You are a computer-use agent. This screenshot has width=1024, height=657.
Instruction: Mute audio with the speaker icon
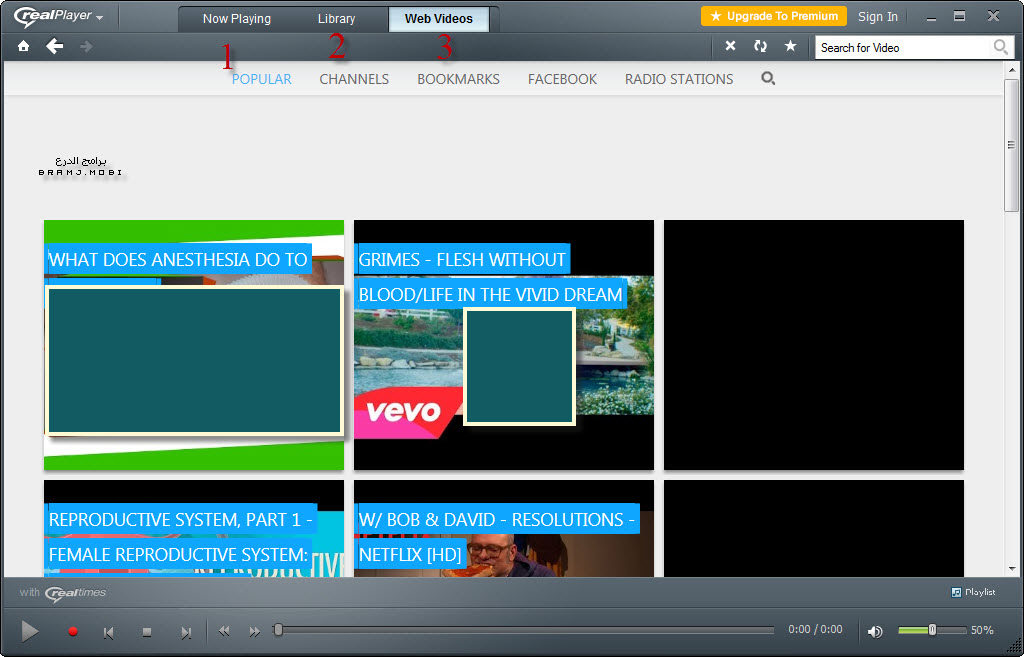[x=875, y=631]
